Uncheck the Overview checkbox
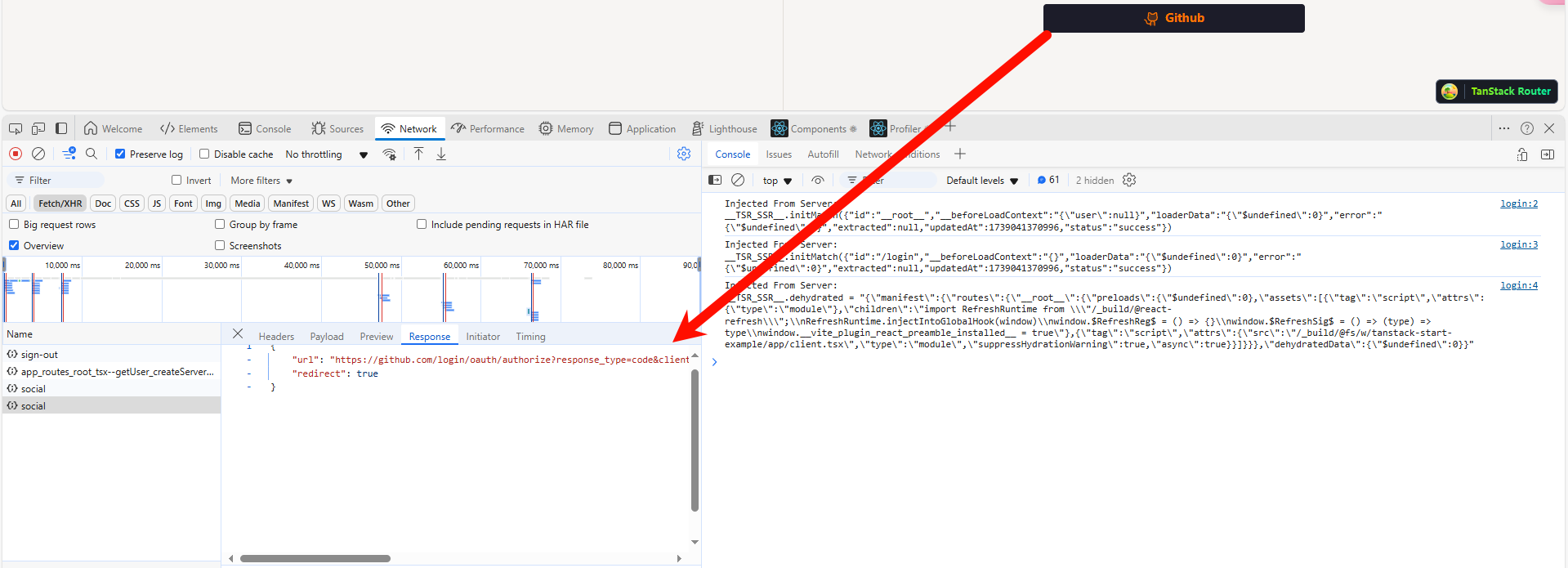 pyautogui.click(x=14, y=245)
